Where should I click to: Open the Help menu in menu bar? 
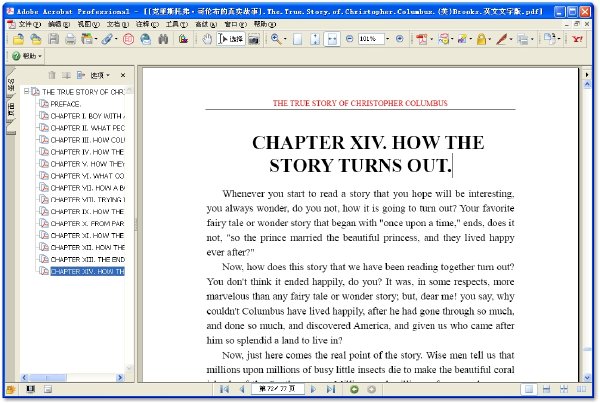pyautogui.click(x=265, y=24)
